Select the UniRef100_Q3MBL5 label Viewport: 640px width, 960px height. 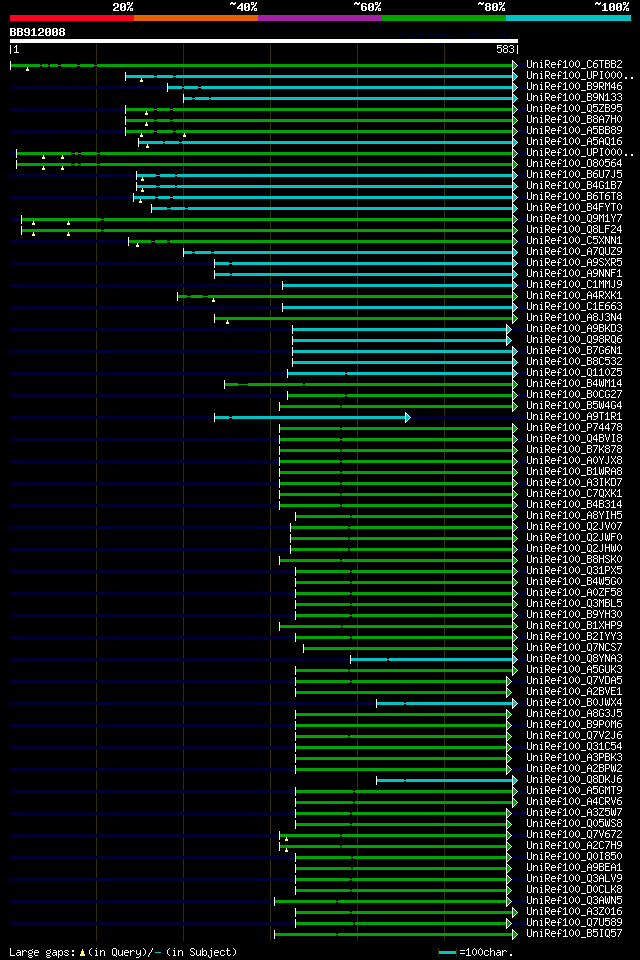pyautogui.click(x=574, y=604)
